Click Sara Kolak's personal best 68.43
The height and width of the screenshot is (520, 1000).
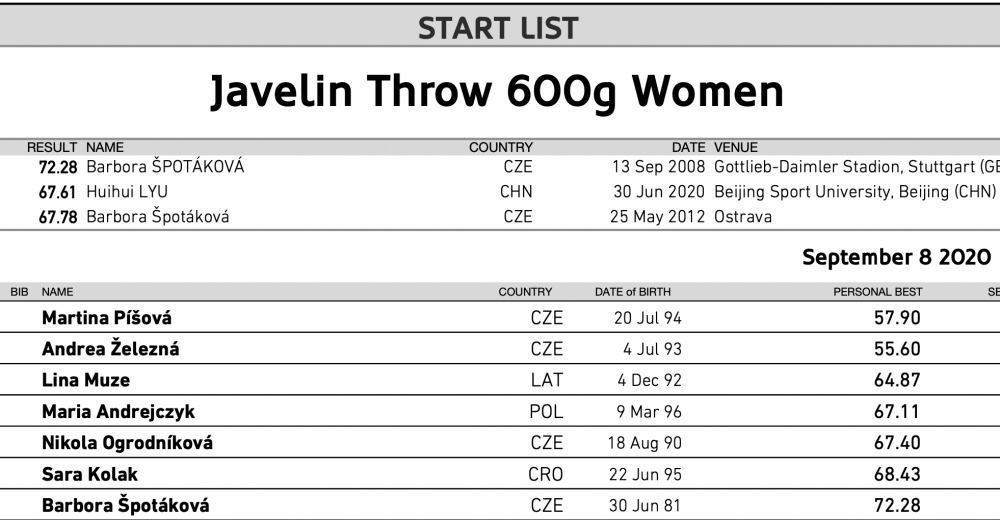coord(897,474)
